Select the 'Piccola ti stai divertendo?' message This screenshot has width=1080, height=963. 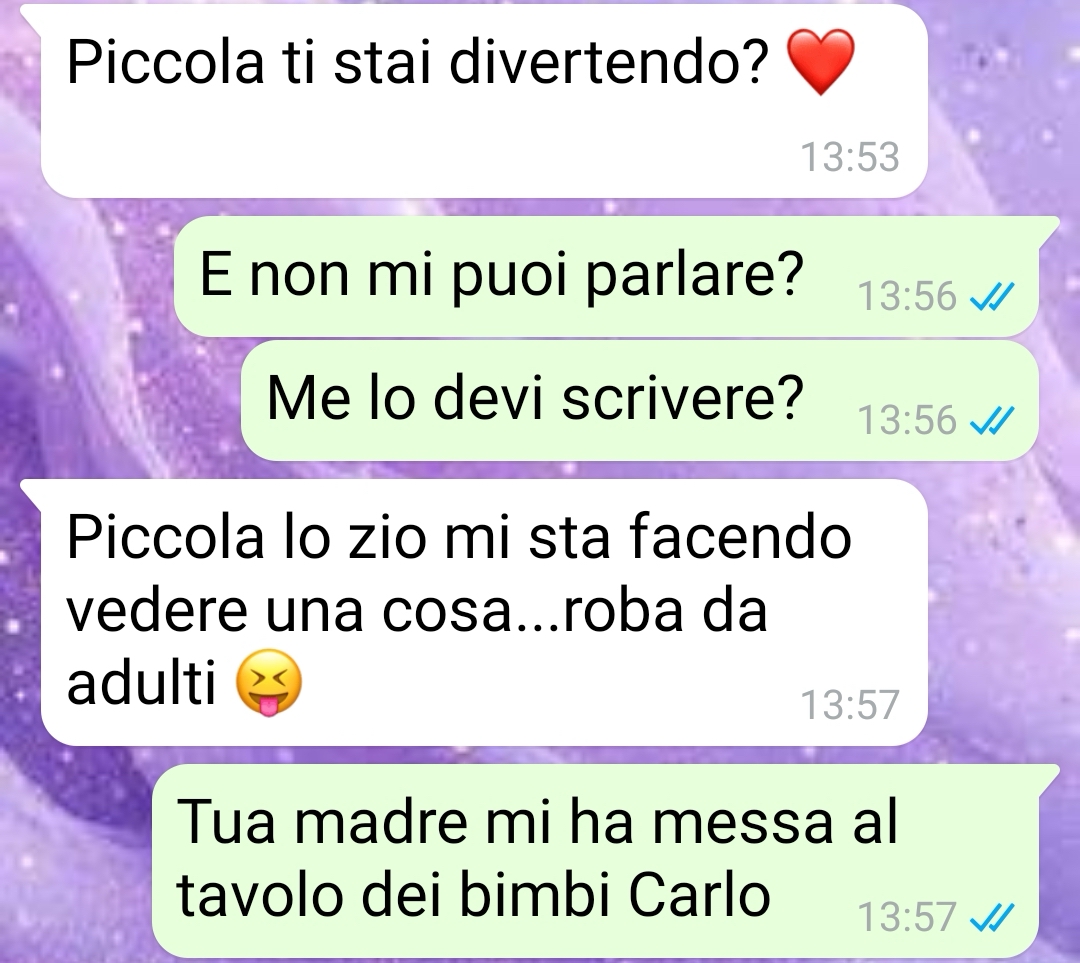(484, 101)
